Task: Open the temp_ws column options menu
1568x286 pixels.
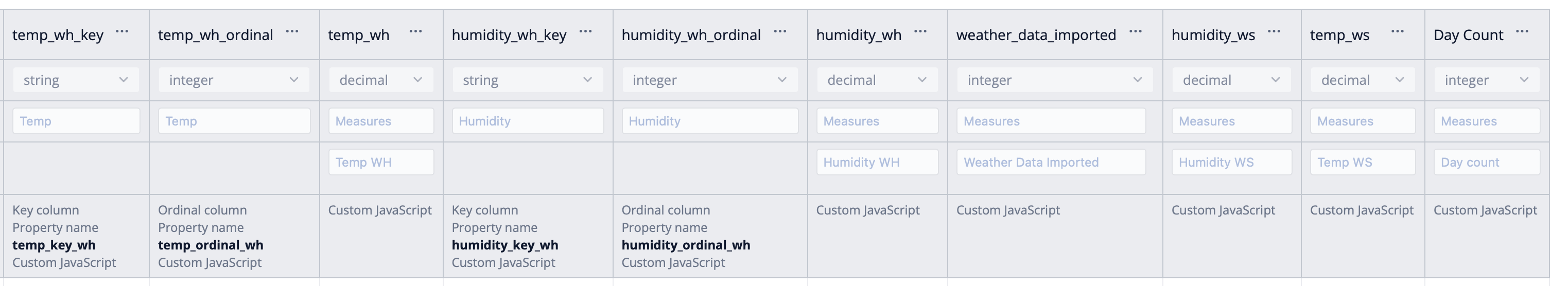Action: pyautogui.click(x=1398, y=32)
